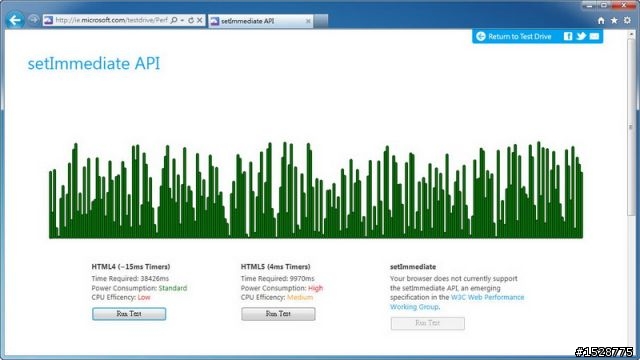Click the green bar chart visualization
The image size is (640, 360).
coord(316,190)
